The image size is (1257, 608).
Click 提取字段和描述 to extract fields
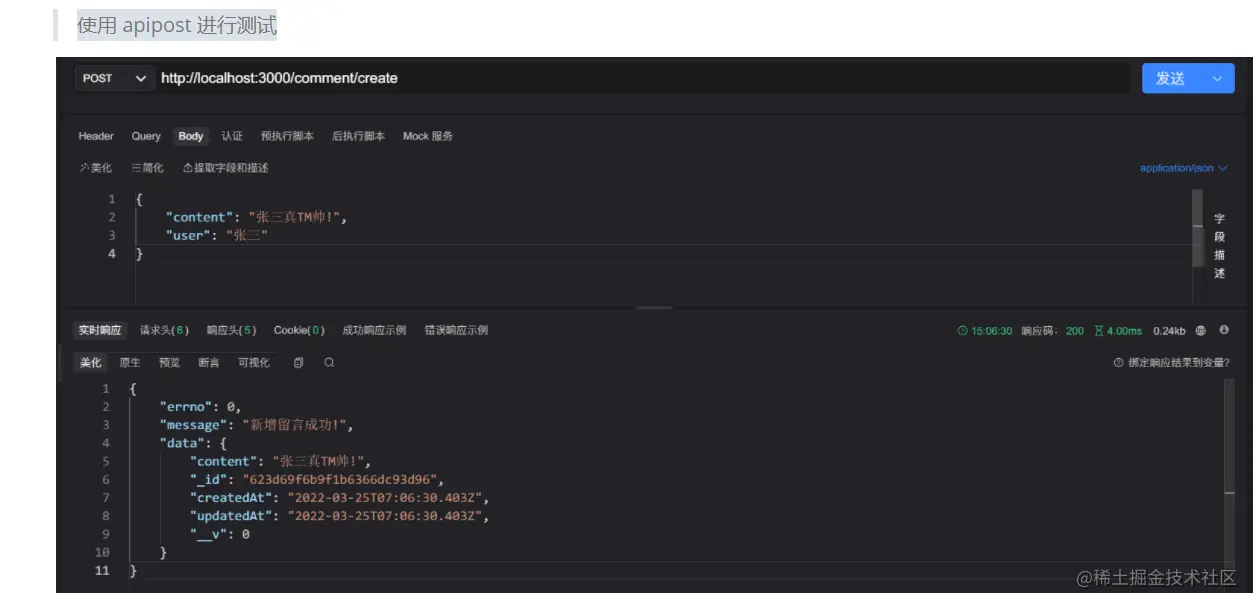pyautogui.click(x=225, y=168)
